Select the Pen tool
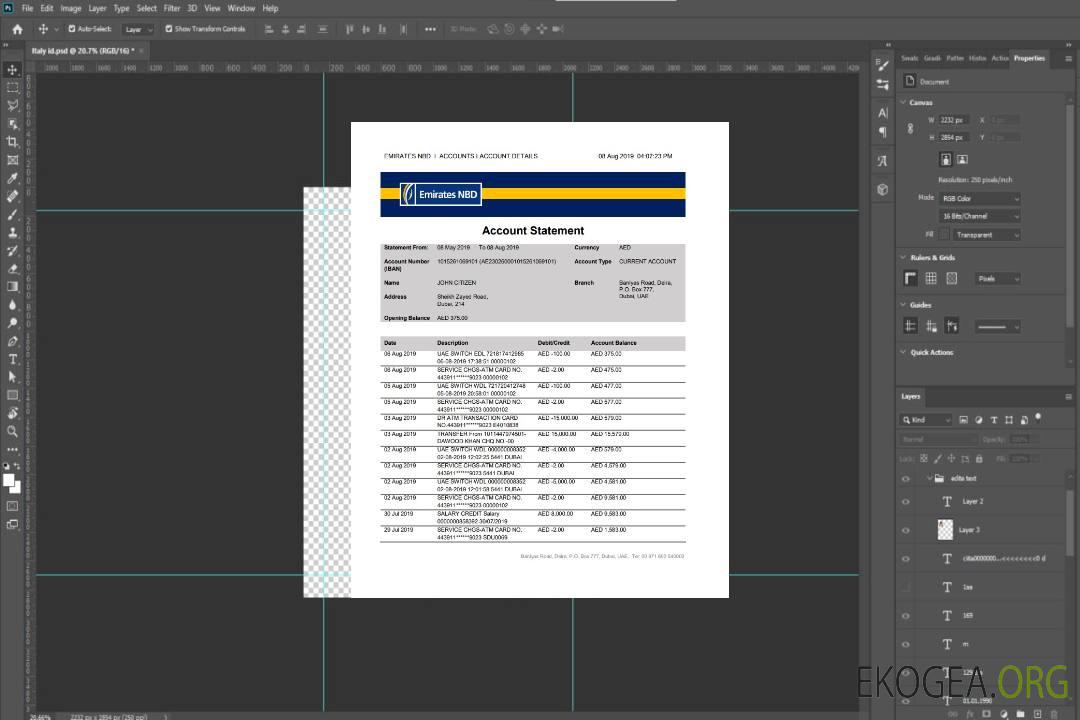This screenshot has width=1080, height=720. pyautogui.click(x=12, y=341)
